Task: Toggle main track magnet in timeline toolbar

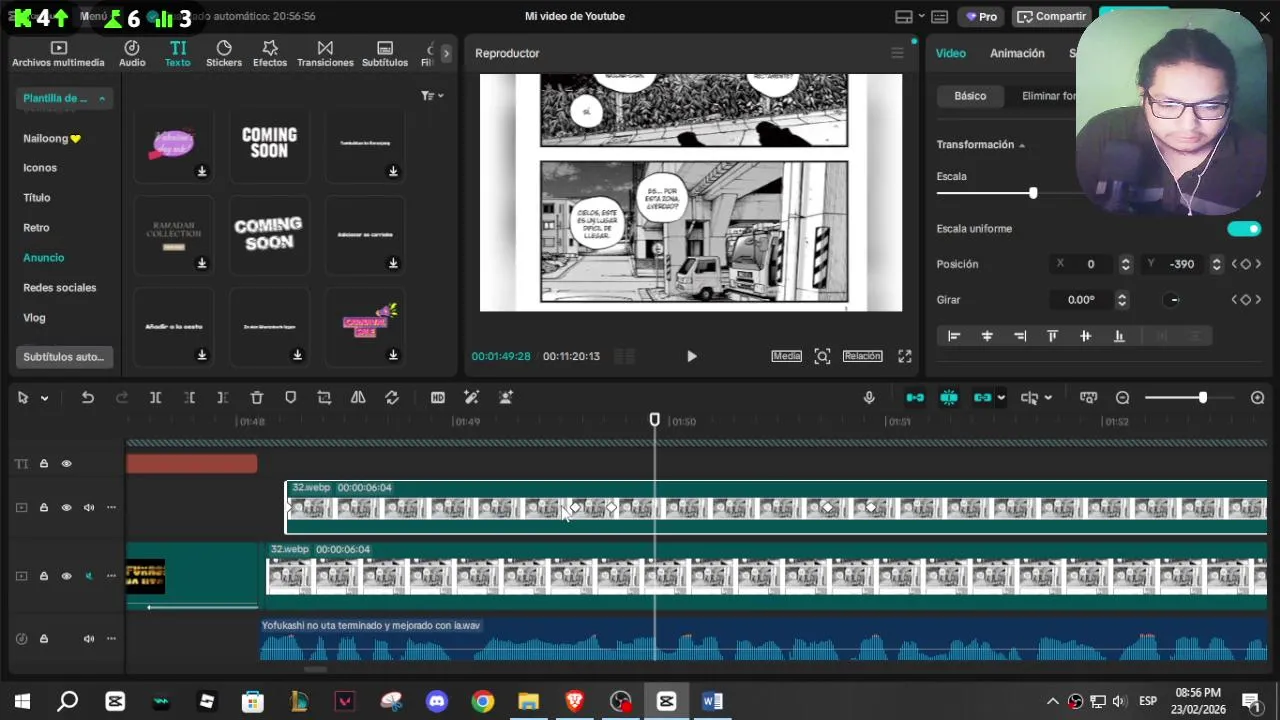Action: (x=915, y=398)
